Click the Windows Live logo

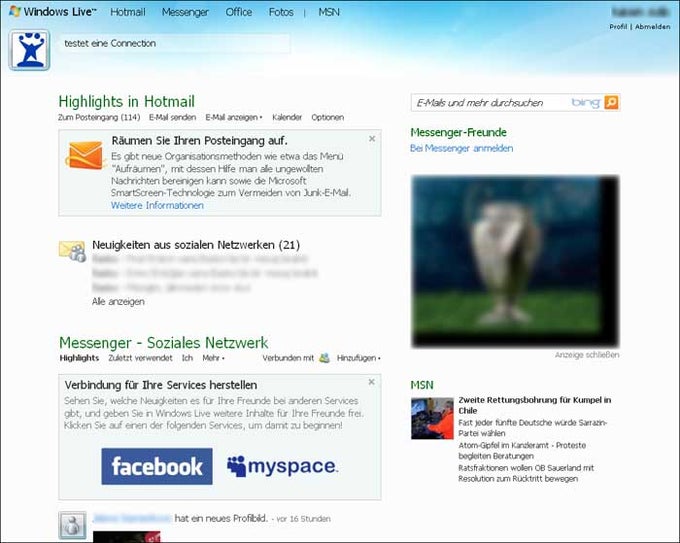52,11
